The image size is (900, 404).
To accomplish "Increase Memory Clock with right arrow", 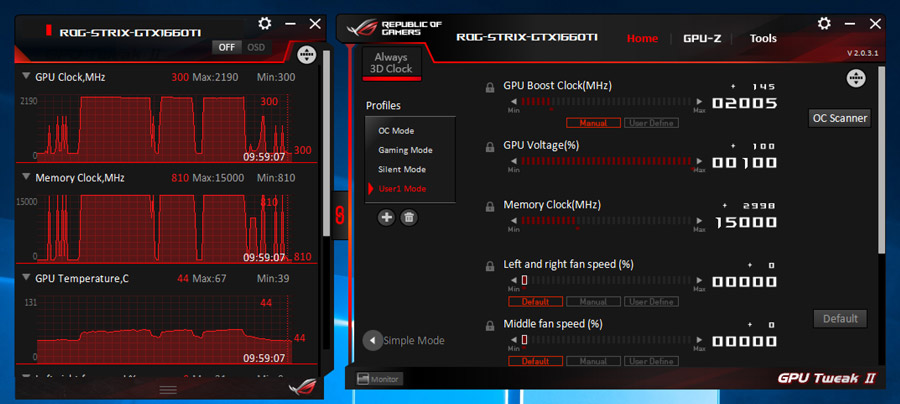I will pyautogui.click(x=699, y=221).
